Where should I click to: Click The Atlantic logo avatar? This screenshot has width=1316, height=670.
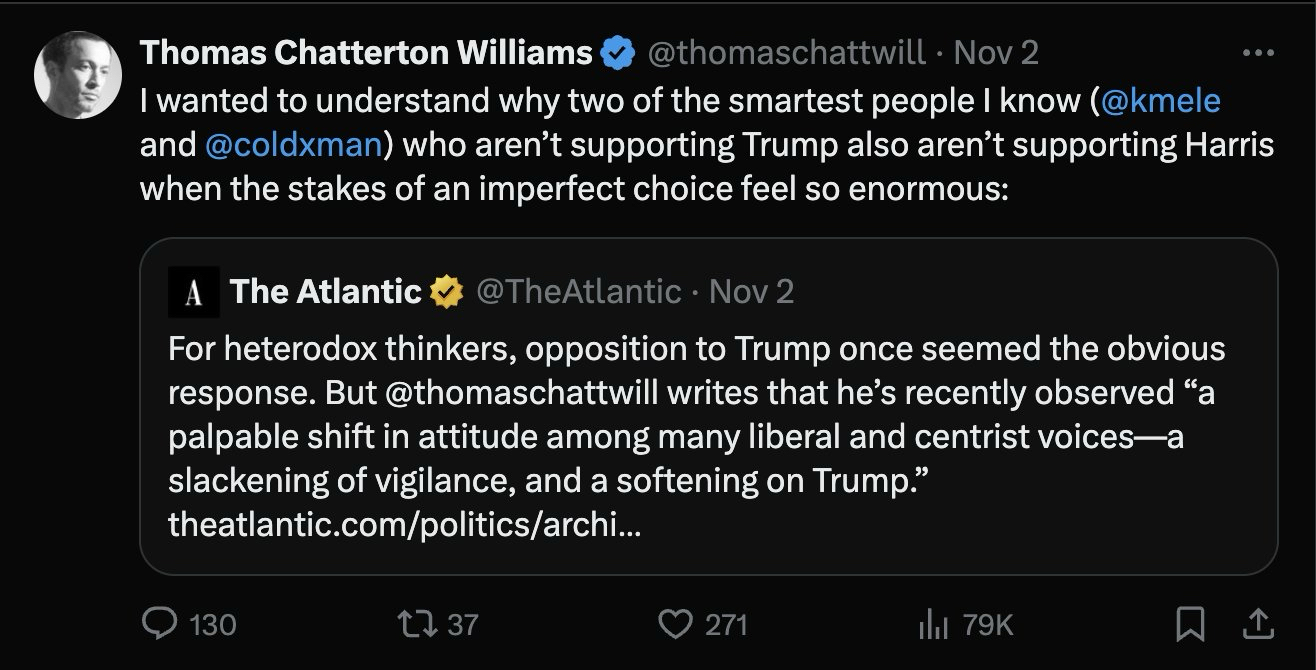coord(194,293)
